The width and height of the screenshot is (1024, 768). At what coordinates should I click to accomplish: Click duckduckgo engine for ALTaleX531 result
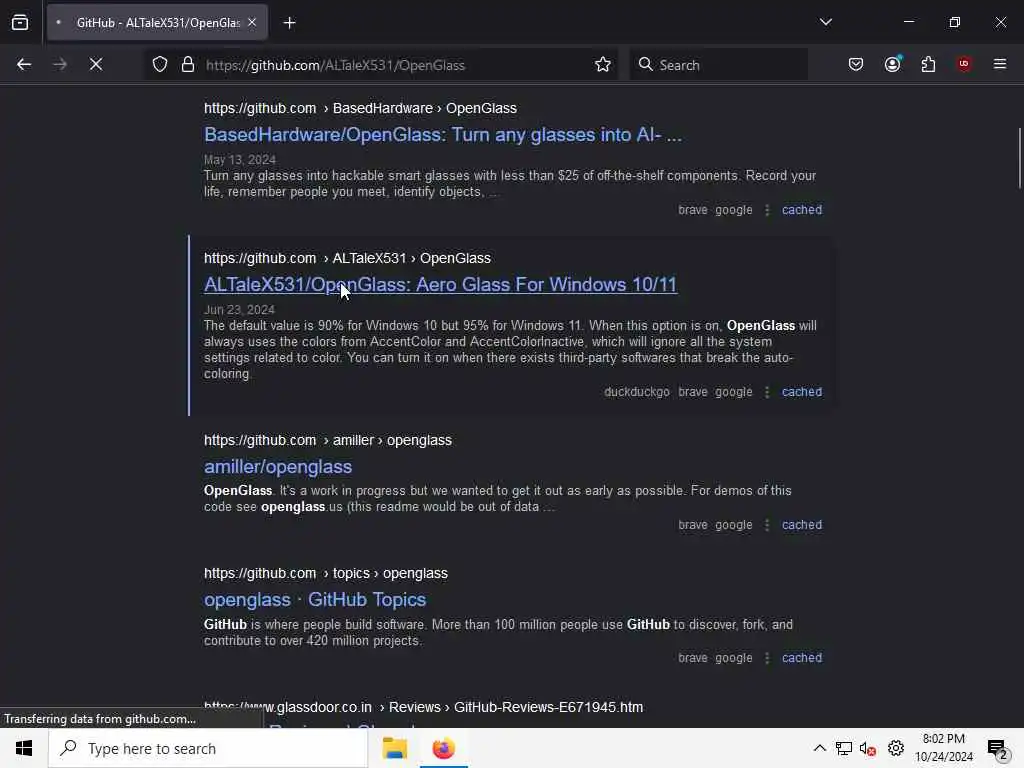637,392
